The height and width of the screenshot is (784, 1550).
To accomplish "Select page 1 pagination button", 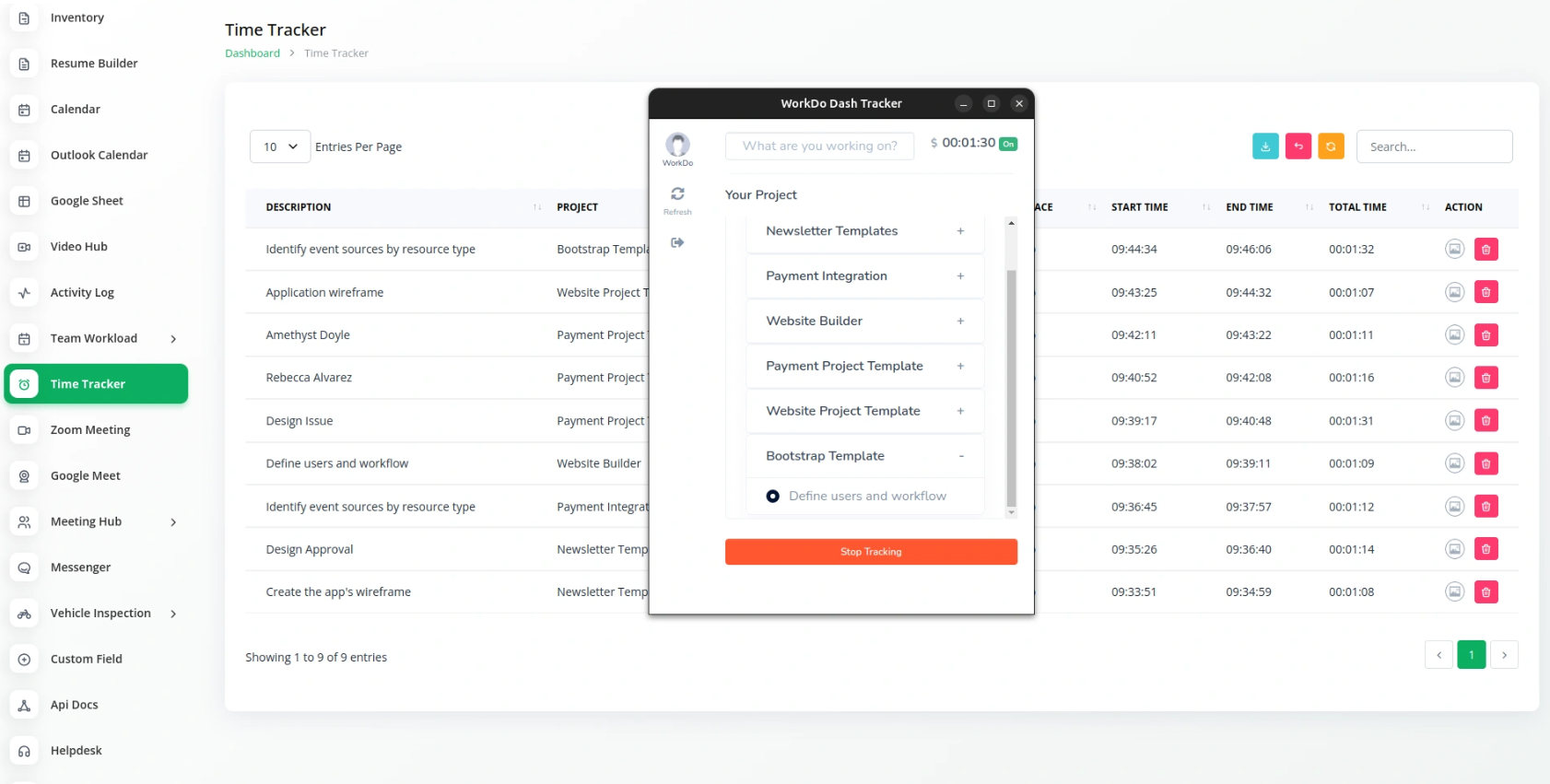I will point(1472,655).
